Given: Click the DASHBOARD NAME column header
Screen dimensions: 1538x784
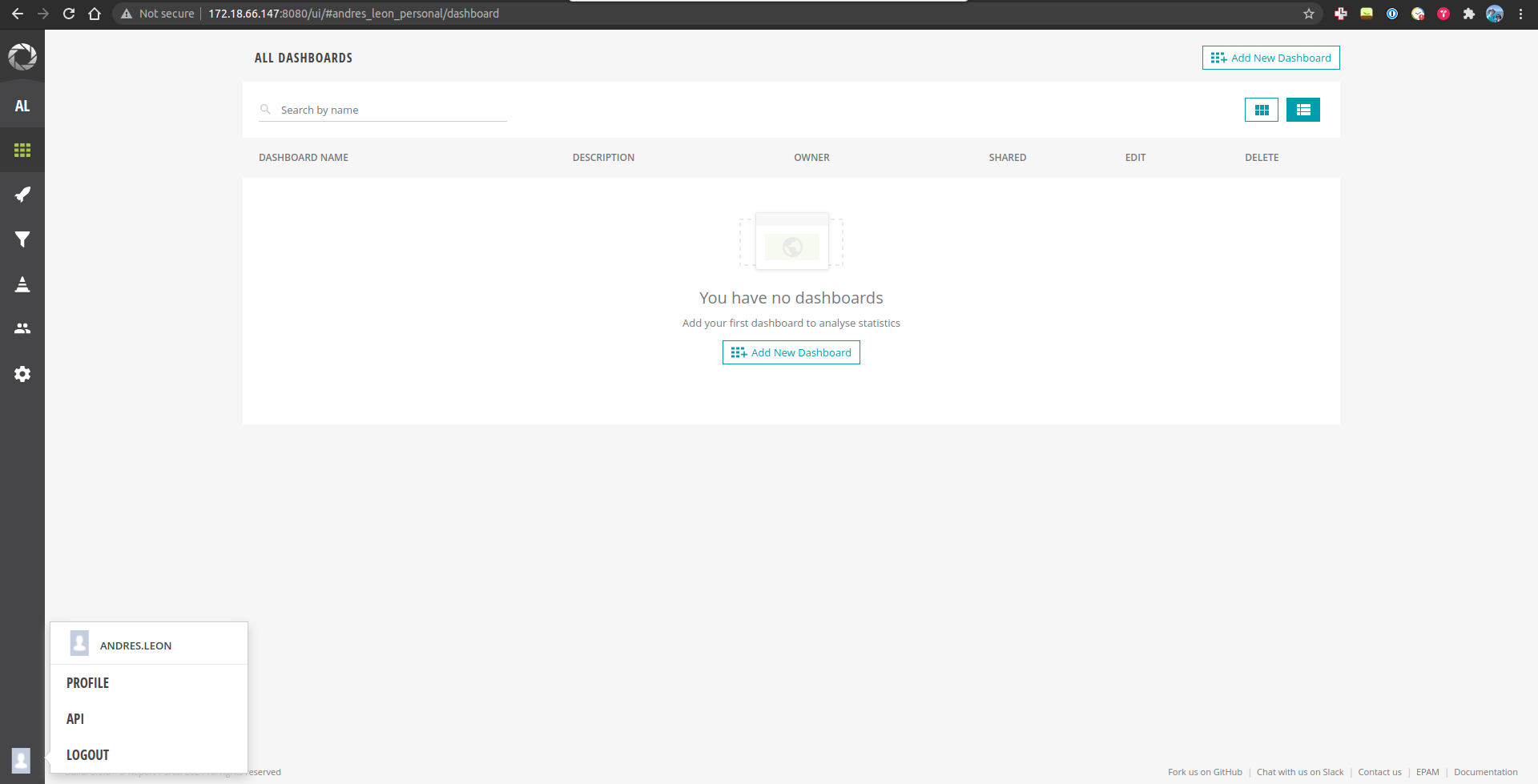Looking at the screenshot, I should pos(304,158).
